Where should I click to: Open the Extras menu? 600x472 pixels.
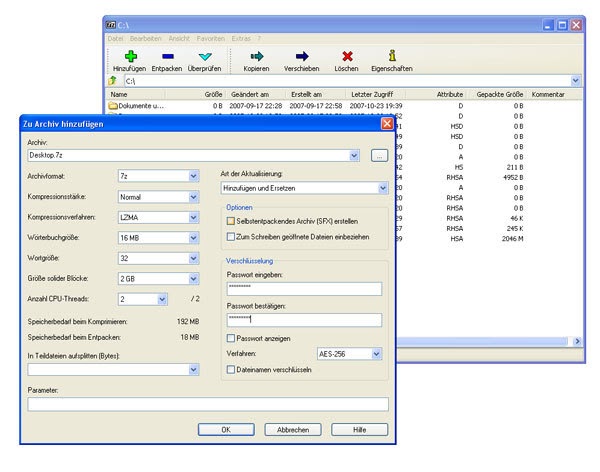point(241,39)
